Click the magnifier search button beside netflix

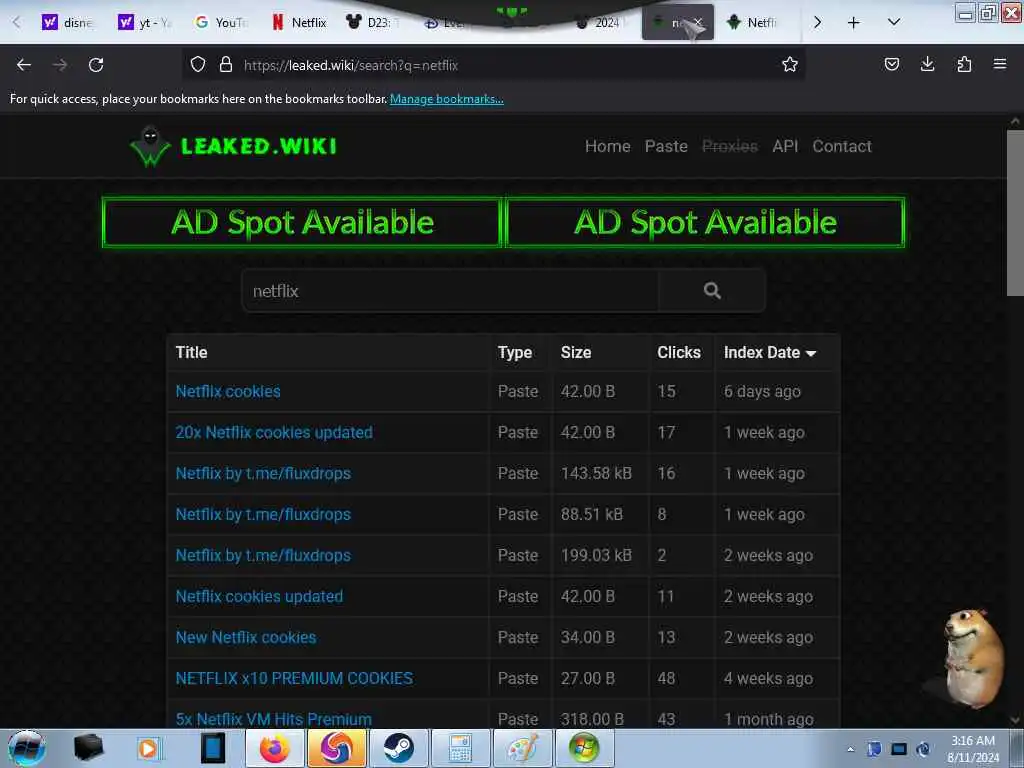[712, 291]
